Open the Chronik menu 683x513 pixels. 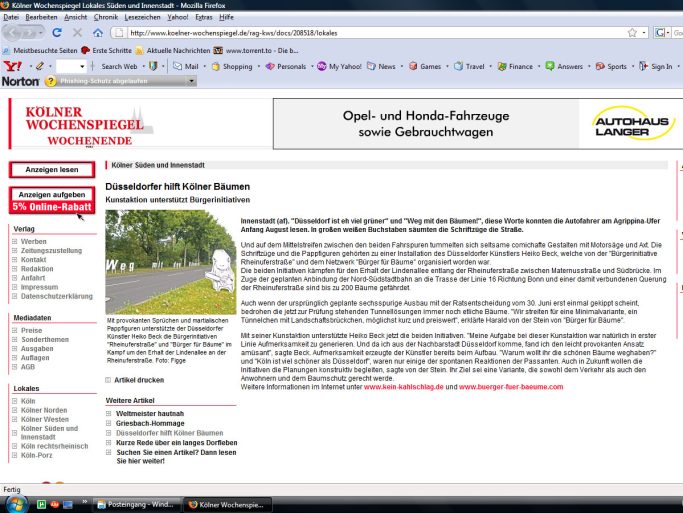coord(105,18)
